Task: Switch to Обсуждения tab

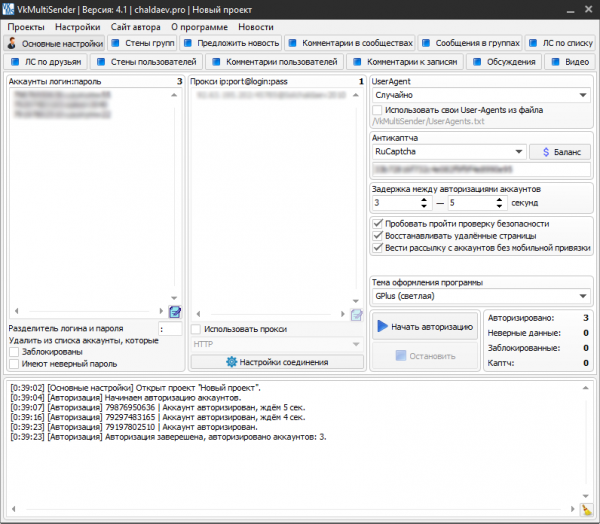Action: point(504,62)
